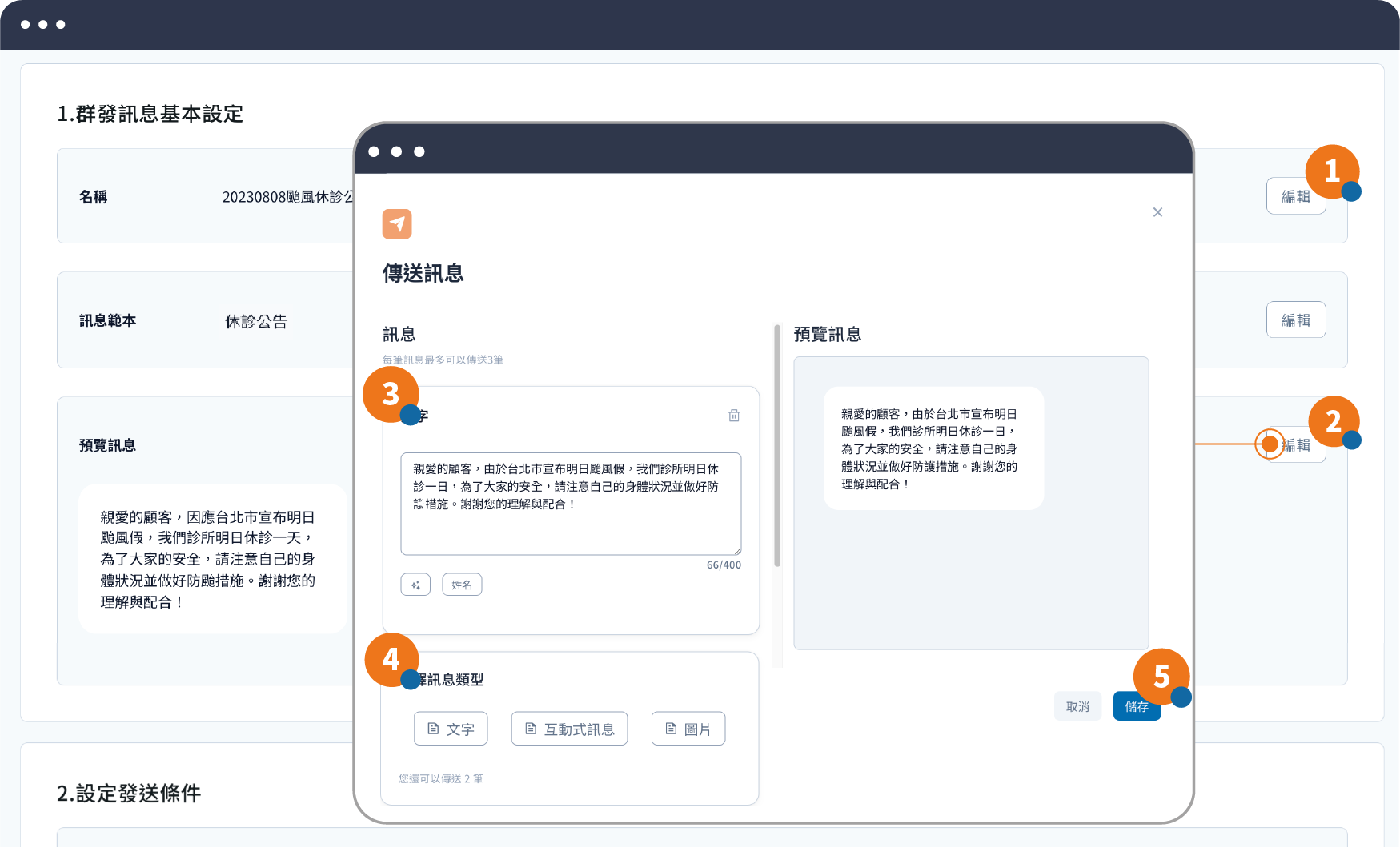Click the orange step 1 marker

click(1331, 171)
